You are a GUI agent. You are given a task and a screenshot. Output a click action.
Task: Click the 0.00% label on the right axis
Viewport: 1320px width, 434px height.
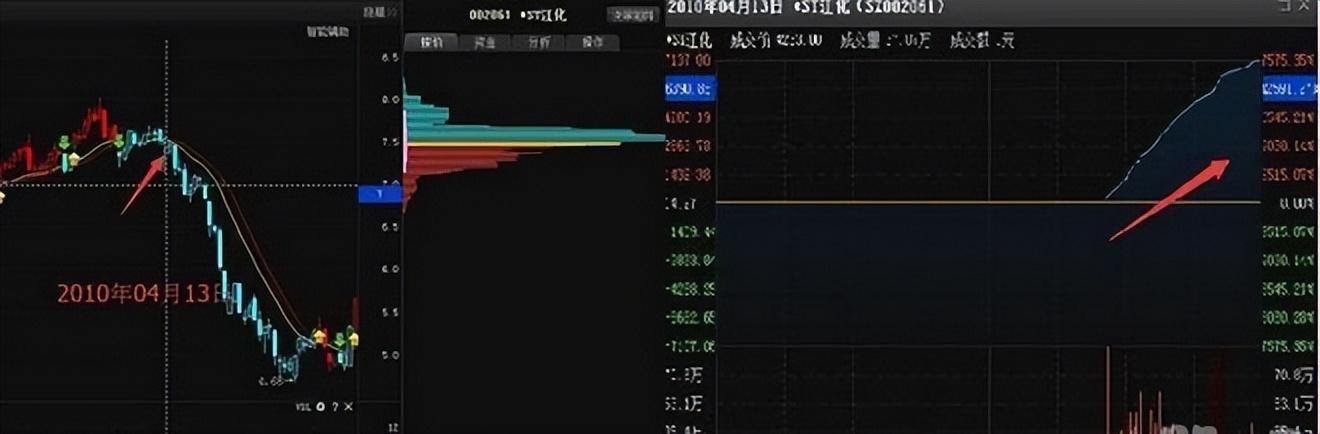(x=1295, y=203)
